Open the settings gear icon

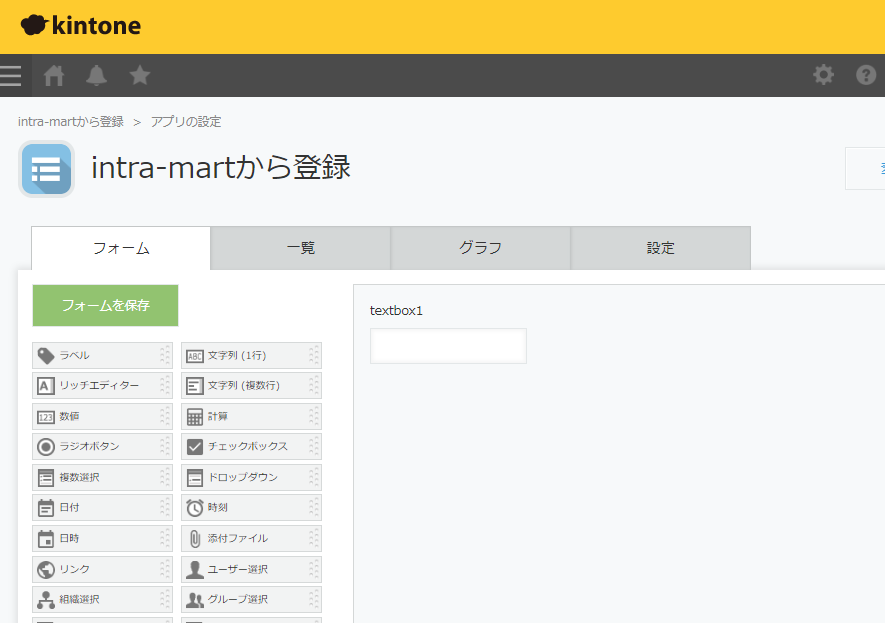823,74
